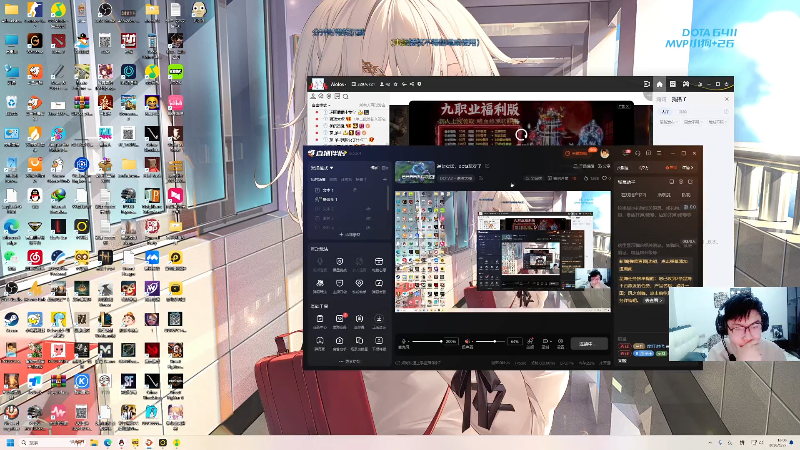Unhide the first dimmed source row via its eye icon

tap(368, 209)
